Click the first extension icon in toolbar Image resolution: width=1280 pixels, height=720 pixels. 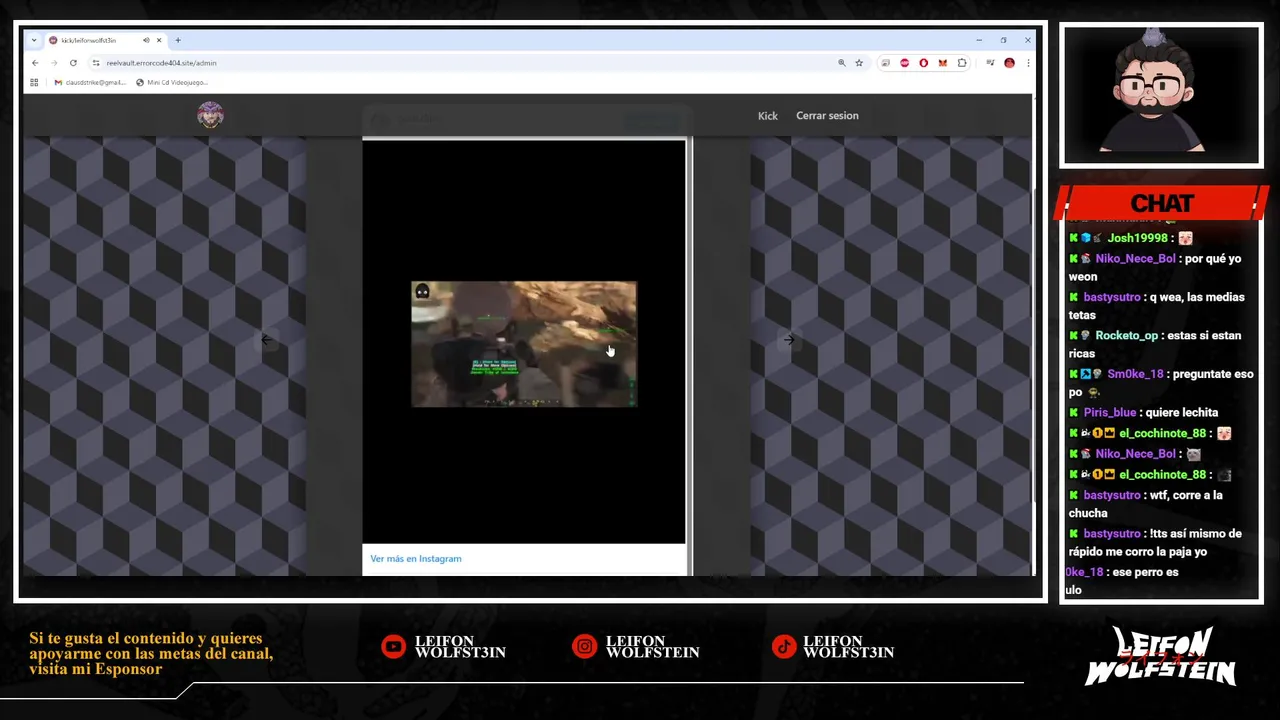point(885,62)
